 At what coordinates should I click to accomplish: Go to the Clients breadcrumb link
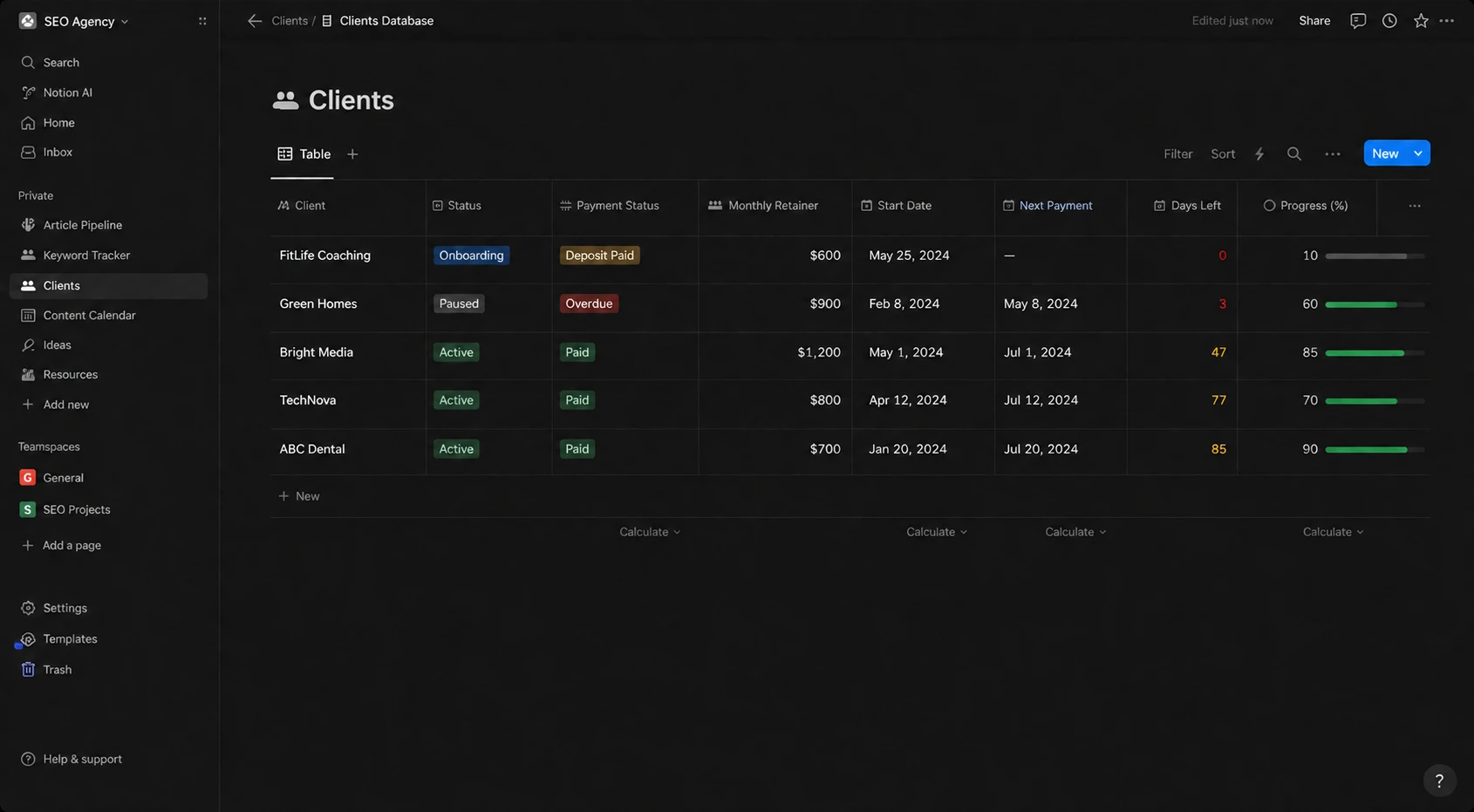pos(290,21)
